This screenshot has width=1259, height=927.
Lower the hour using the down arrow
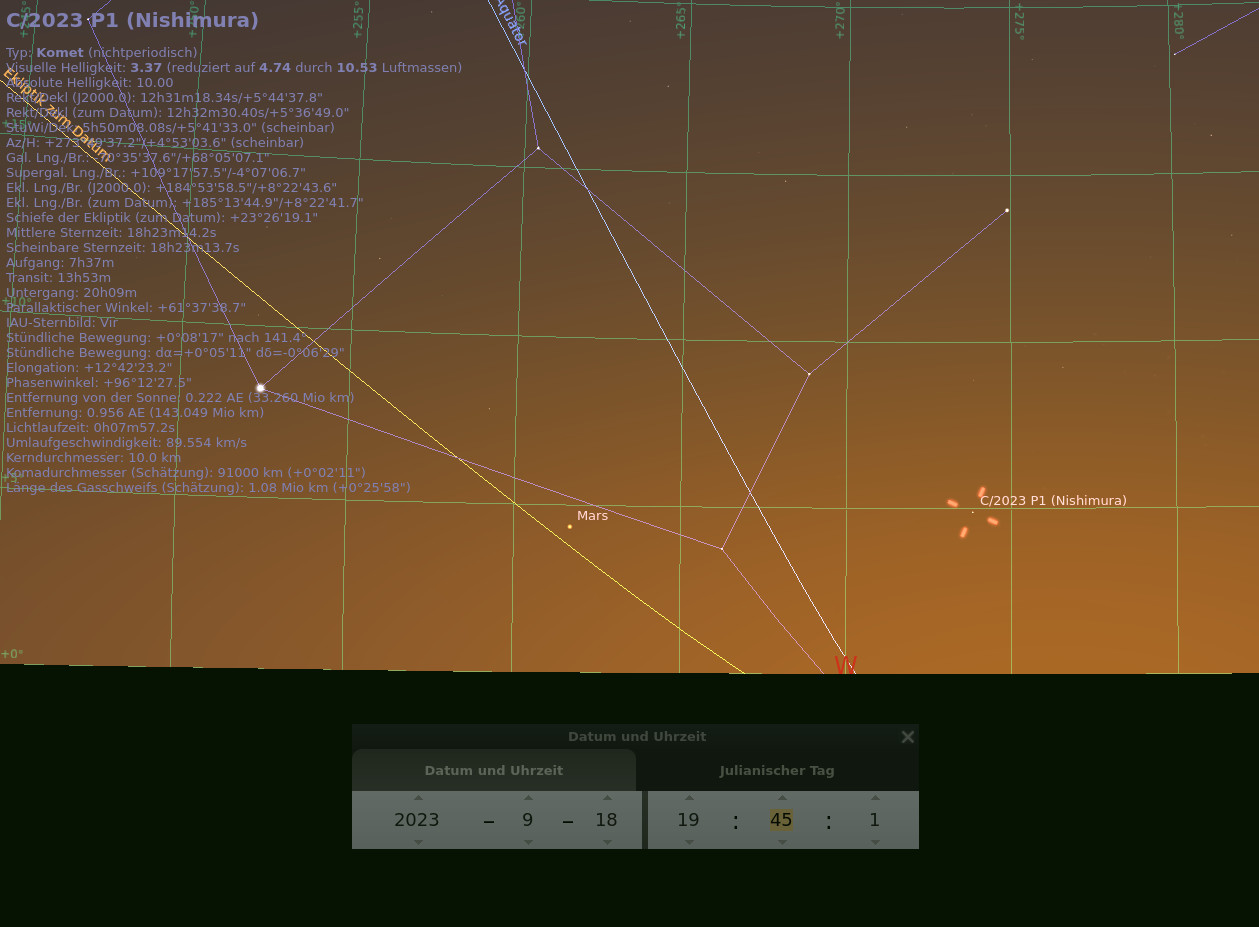tap(689, 842)
